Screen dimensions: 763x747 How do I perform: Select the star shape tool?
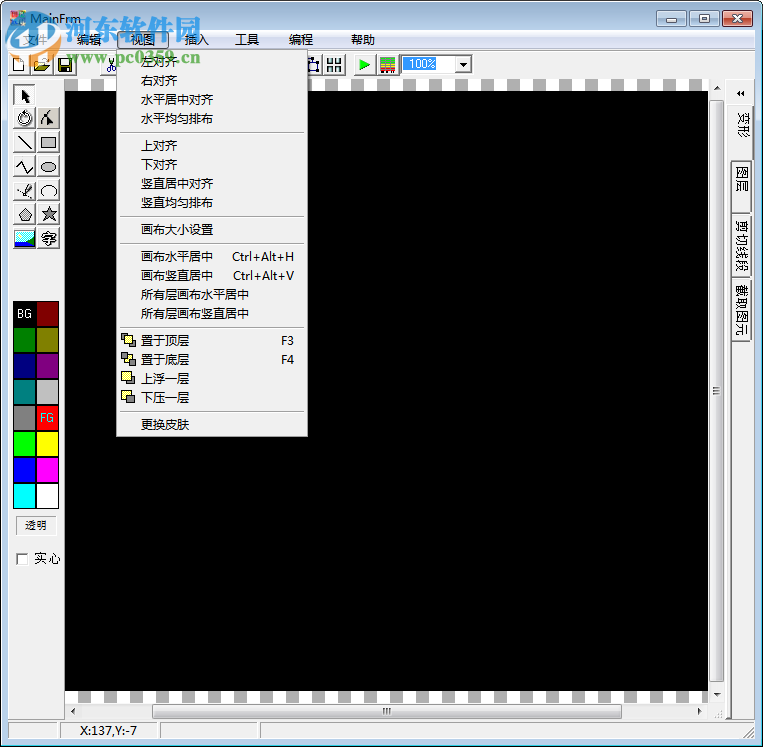(x=48, y=214)
